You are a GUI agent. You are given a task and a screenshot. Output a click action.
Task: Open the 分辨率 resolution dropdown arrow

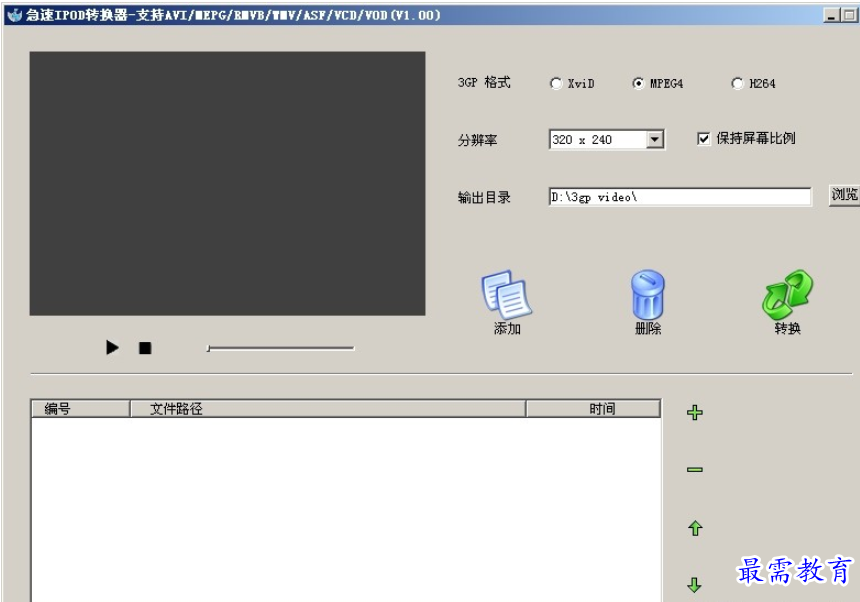(654, 140)
